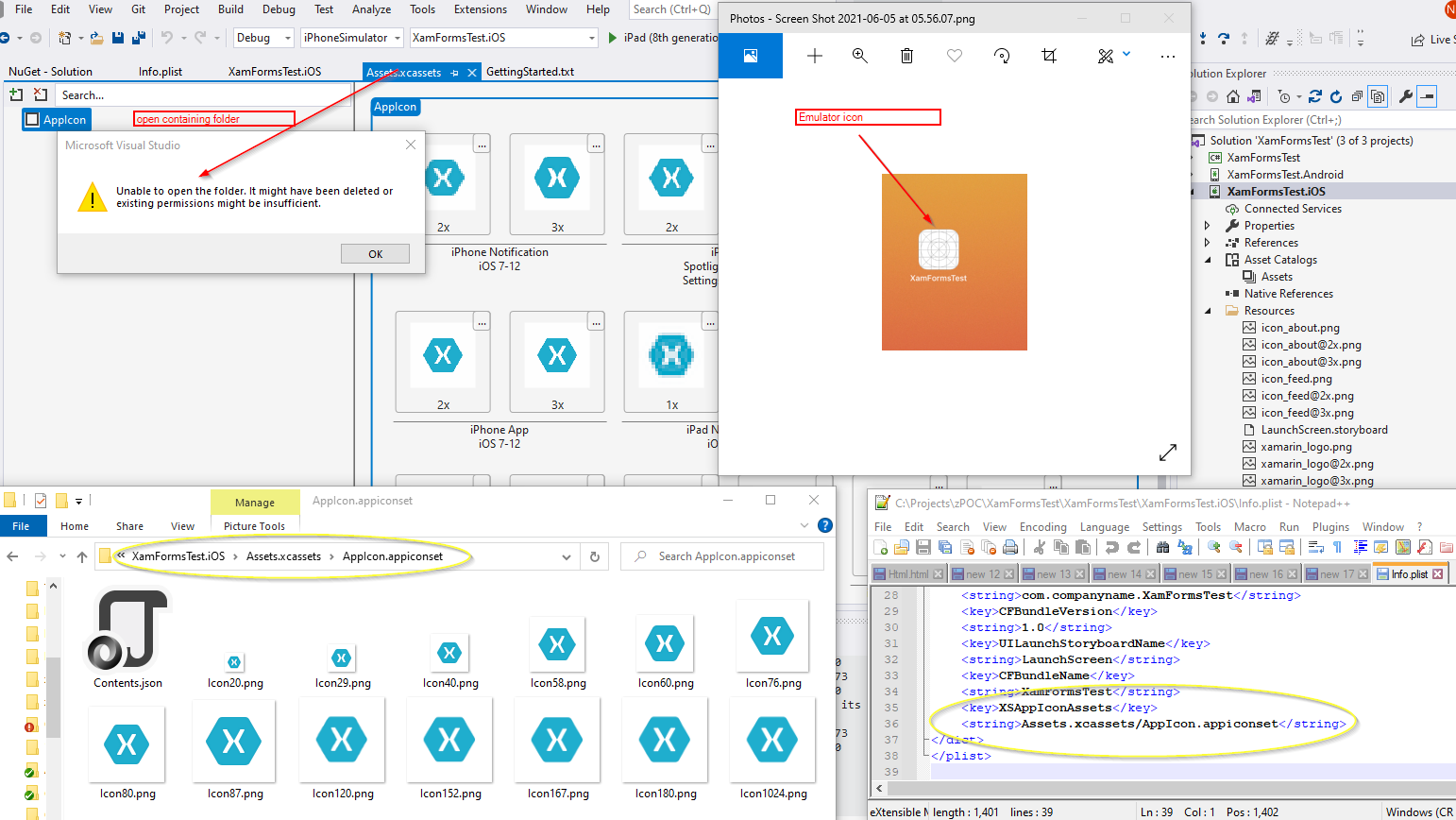
Task: Collapse Resources folder node
Action: pyautogui.click(x=1208, y=311)
